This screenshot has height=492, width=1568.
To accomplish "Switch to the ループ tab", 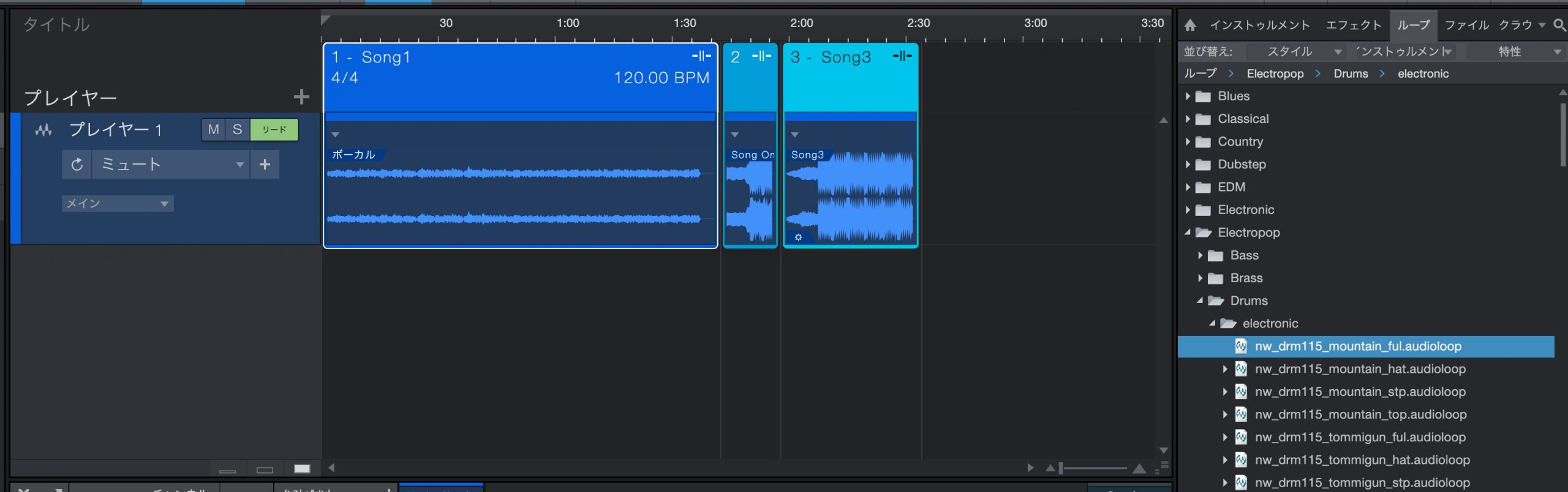I will (1413, 25).
